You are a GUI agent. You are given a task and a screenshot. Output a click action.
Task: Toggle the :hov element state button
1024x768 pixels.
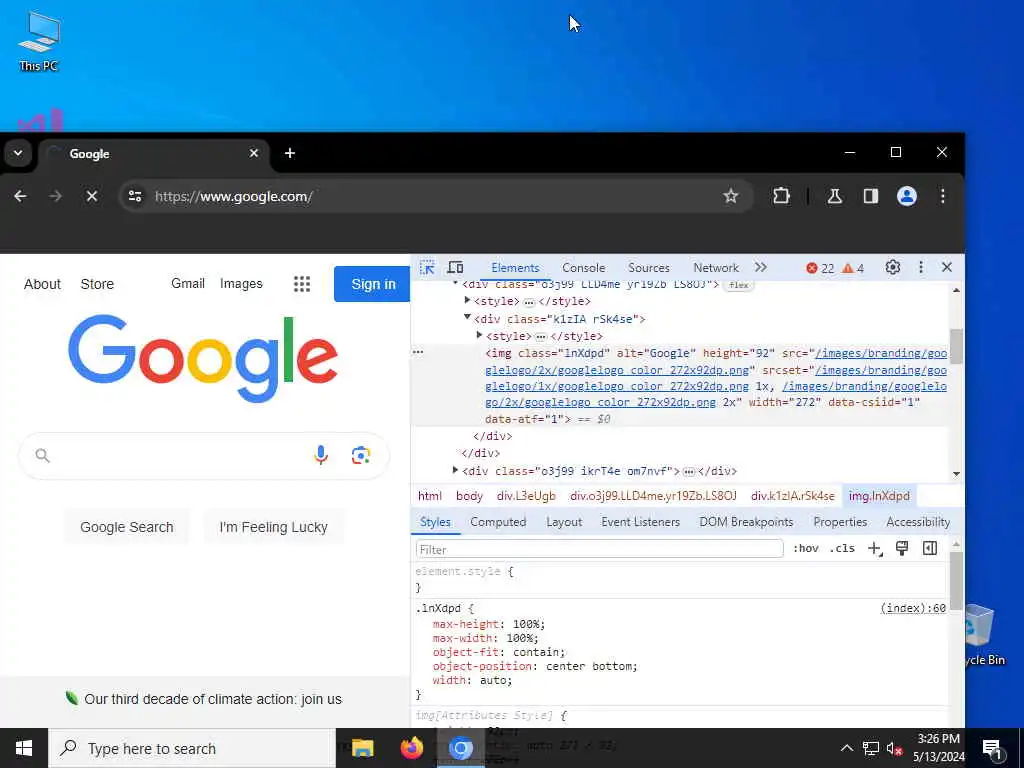click(x=805, y=549)
